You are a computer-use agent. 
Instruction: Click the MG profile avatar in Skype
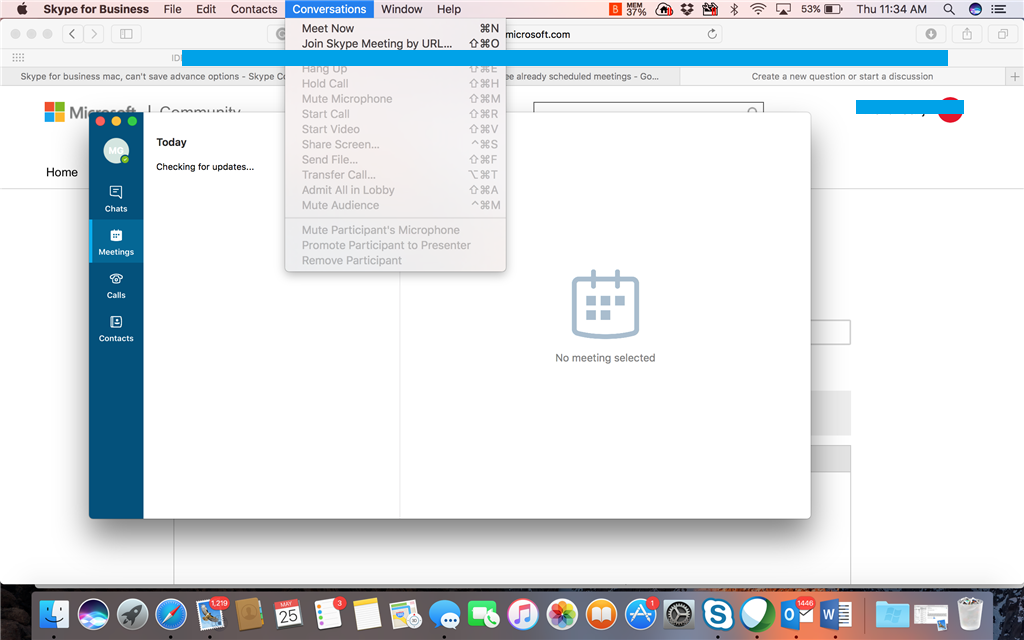coord(116,151)
